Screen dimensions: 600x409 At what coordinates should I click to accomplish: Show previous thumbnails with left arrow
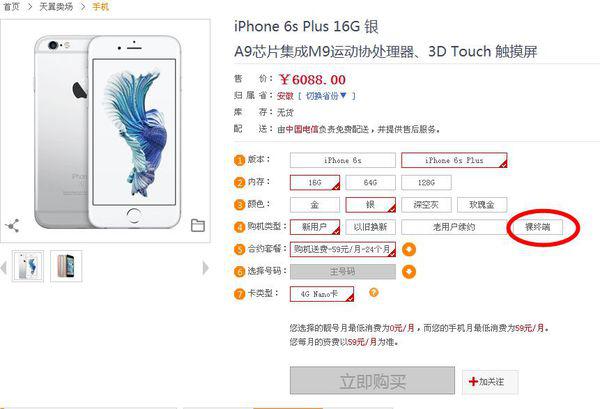4,267
